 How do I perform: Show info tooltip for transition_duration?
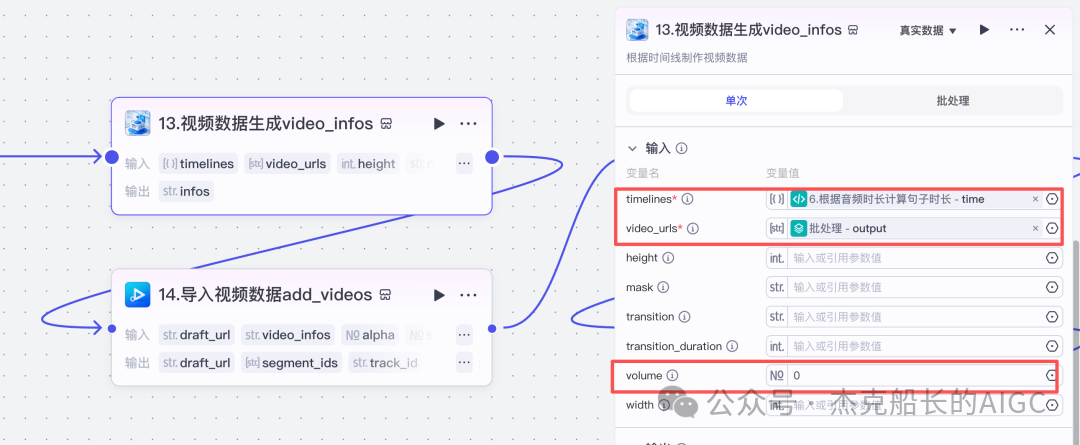pyautogui.click(x=733, y=346)
